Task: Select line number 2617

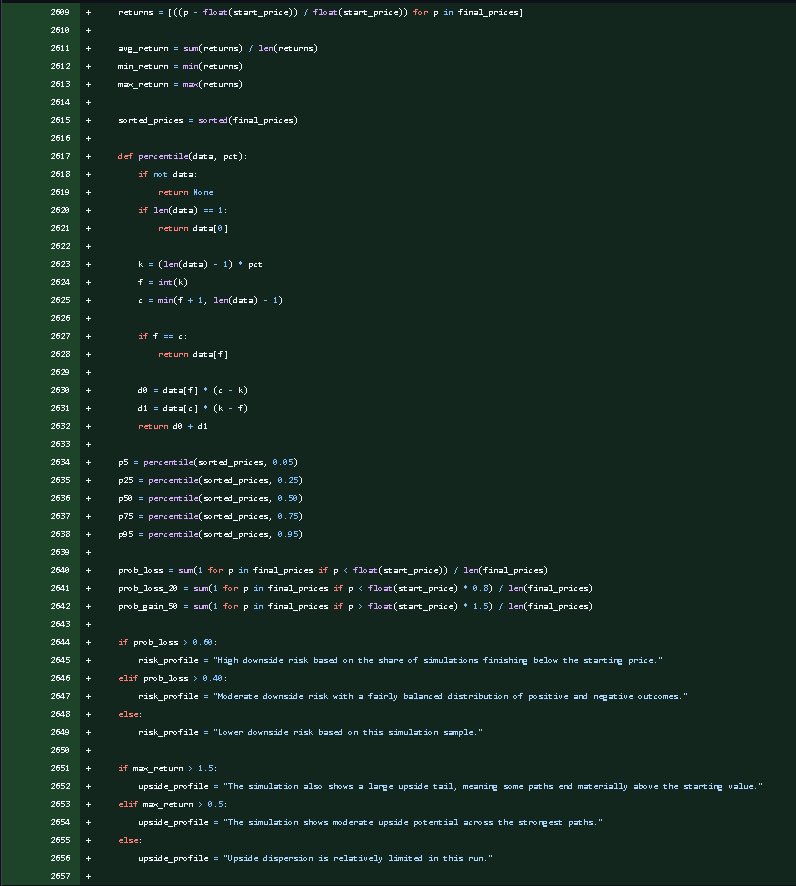Action: [x=60, y=156]
